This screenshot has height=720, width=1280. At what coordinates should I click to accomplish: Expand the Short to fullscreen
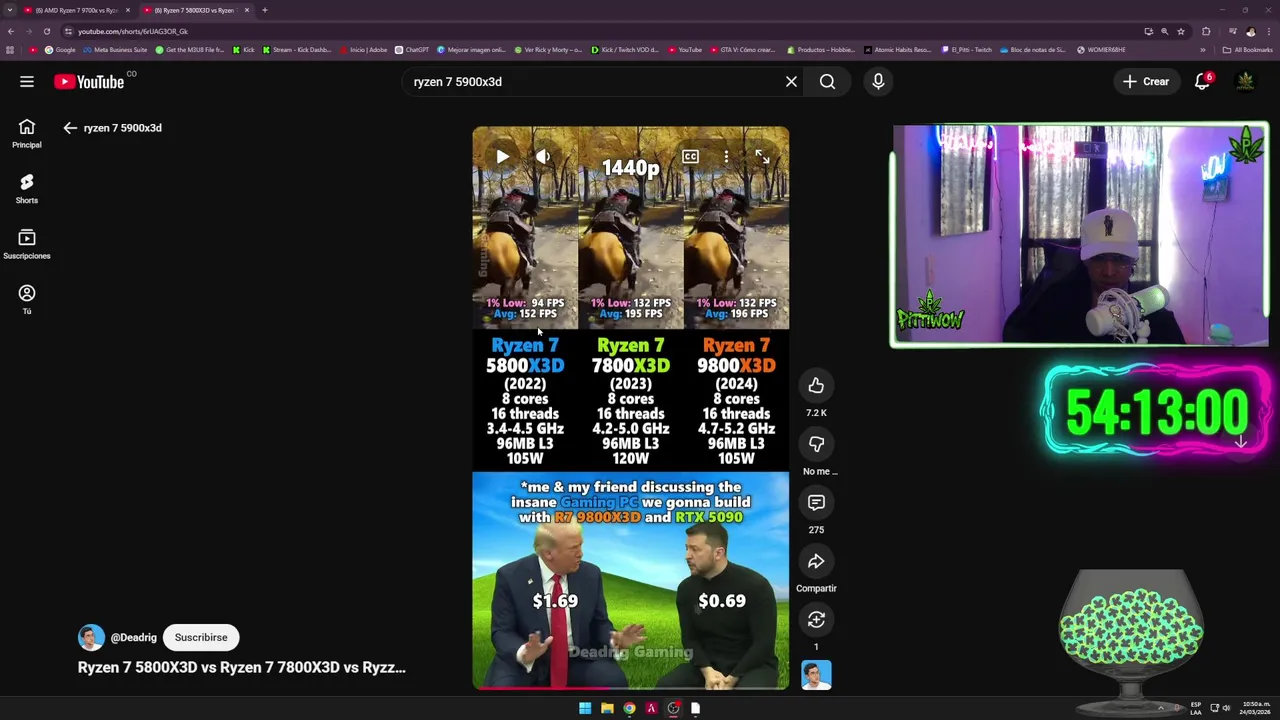(x=762, y=157)
